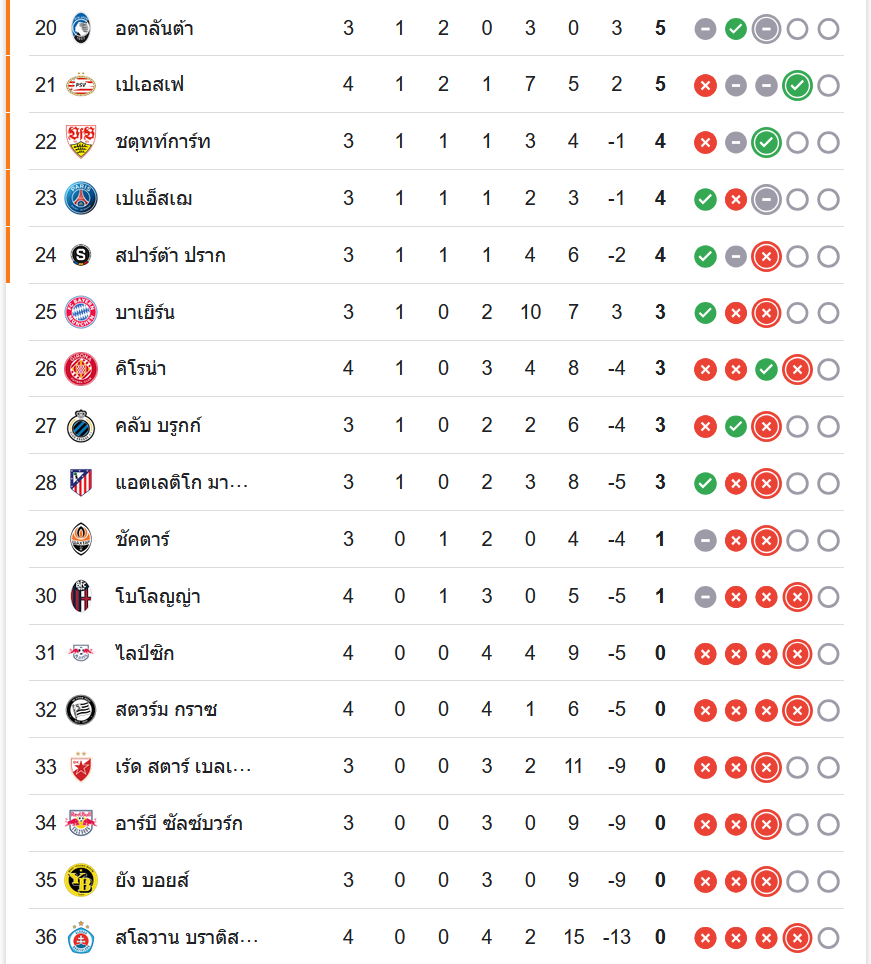Open the Atletico Madrid crest
Screen dimensions: 871x964
click(81, 483)
